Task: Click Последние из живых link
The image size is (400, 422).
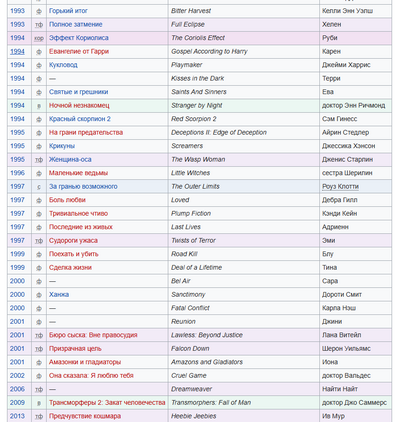Action: coord(81,227)
